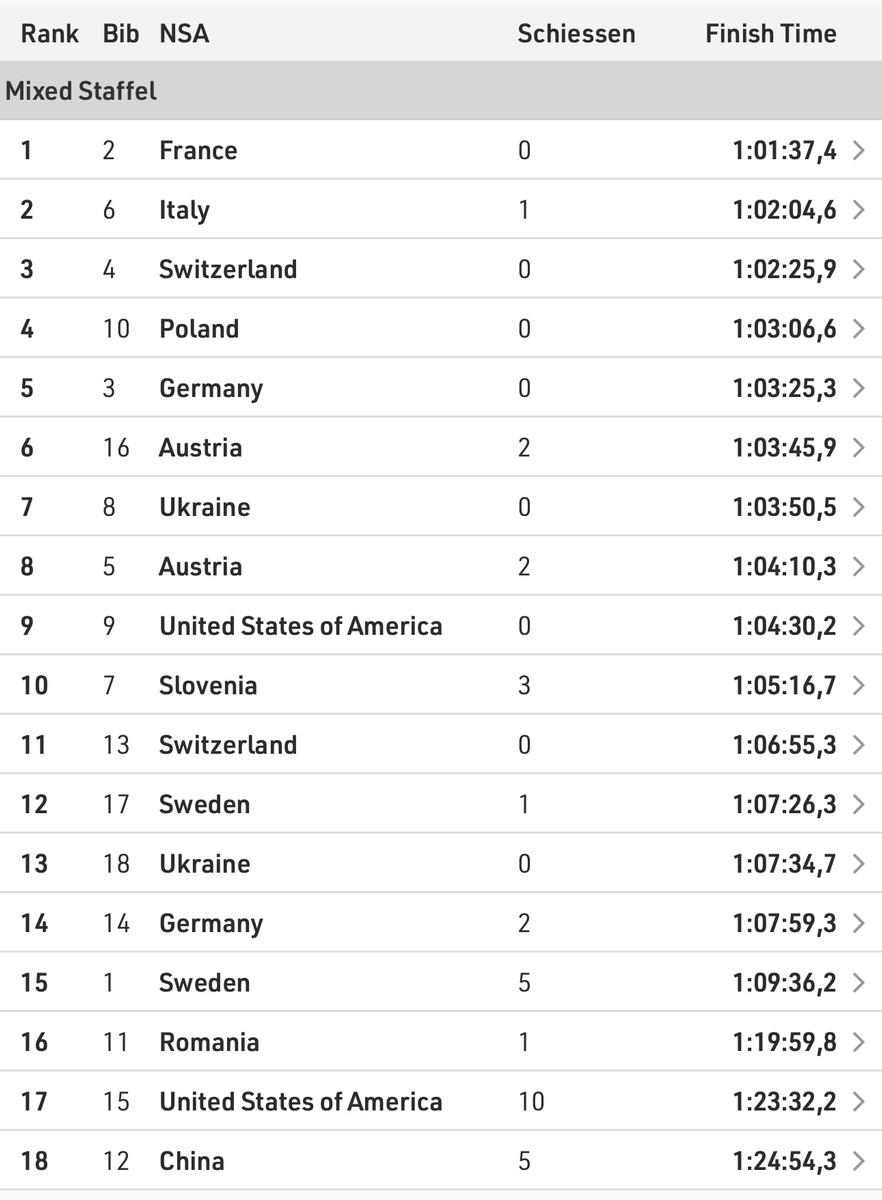Open the rank 3 Switzerland team name

click(228, 270)
